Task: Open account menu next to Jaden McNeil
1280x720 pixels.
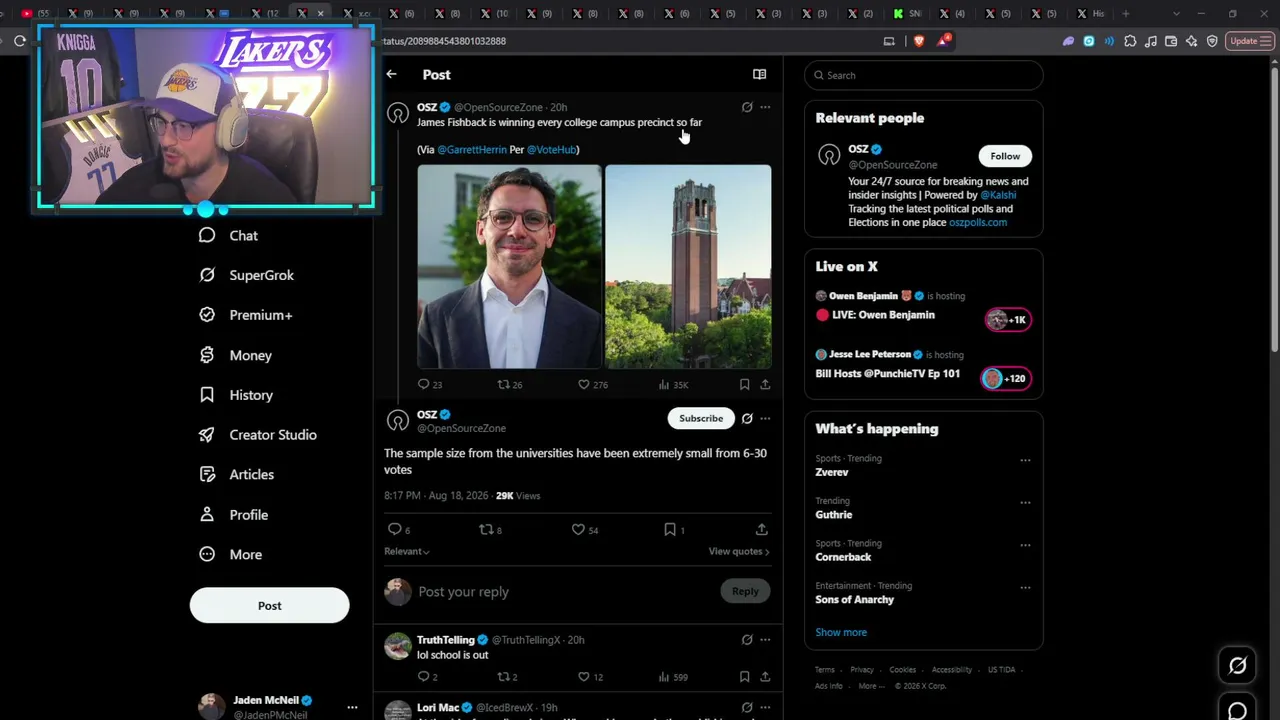Action: pyautogui.click(x=352, y=707)
